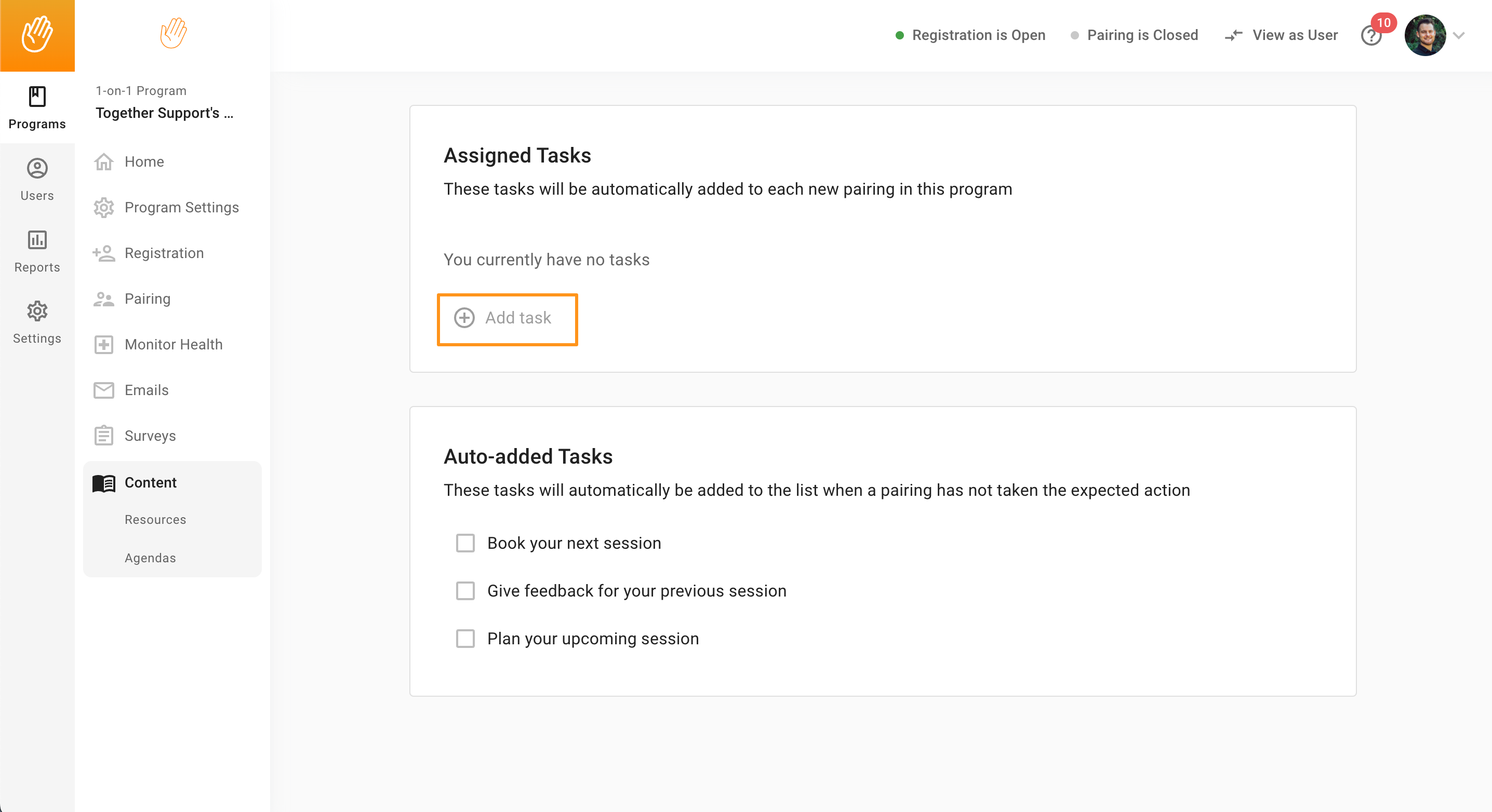Open the Monitor Health menu item
This screenshot has height=812, width=1492.
(x=172, y=344)
